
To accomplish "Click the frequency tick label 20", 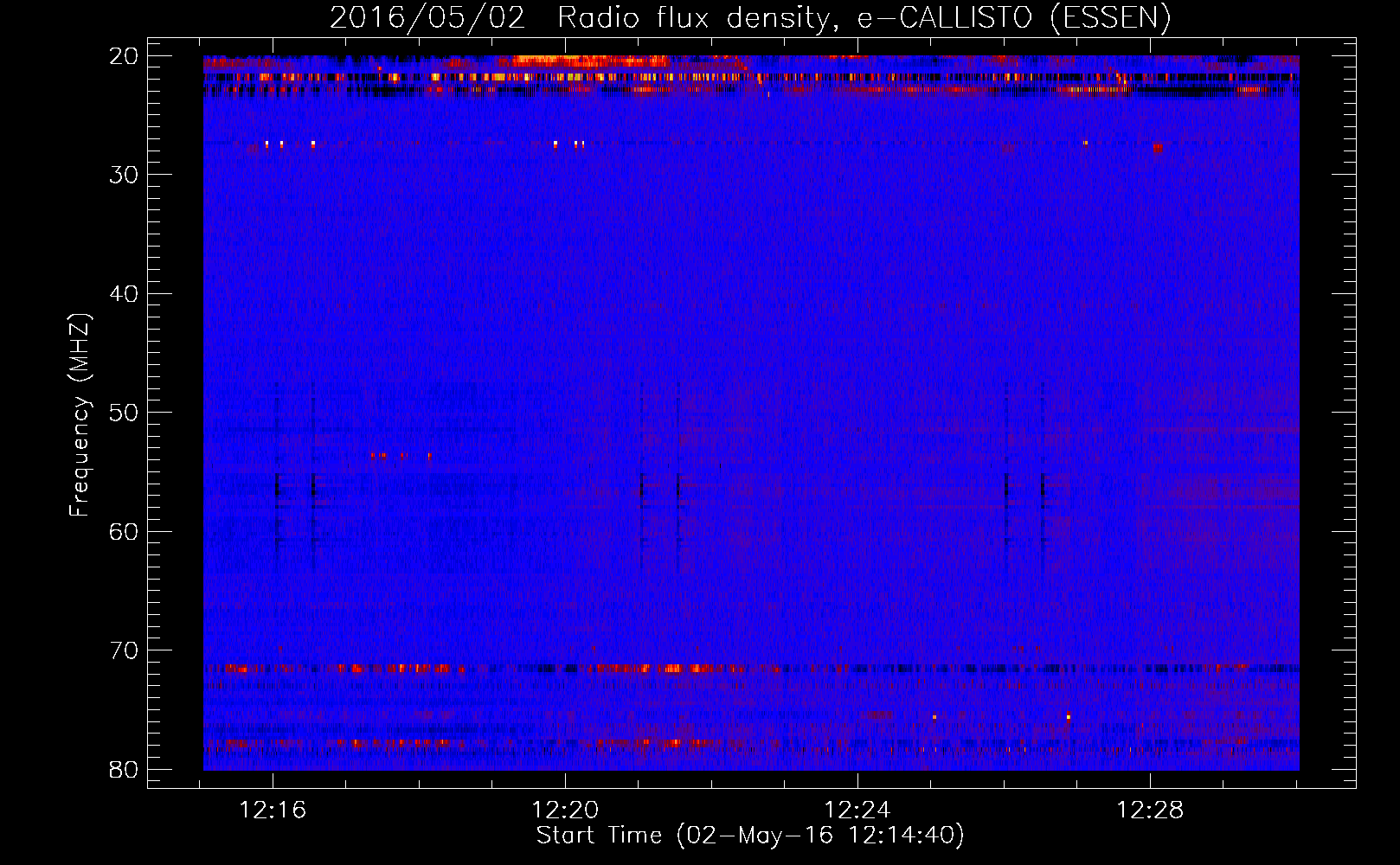I will [125, 56].
